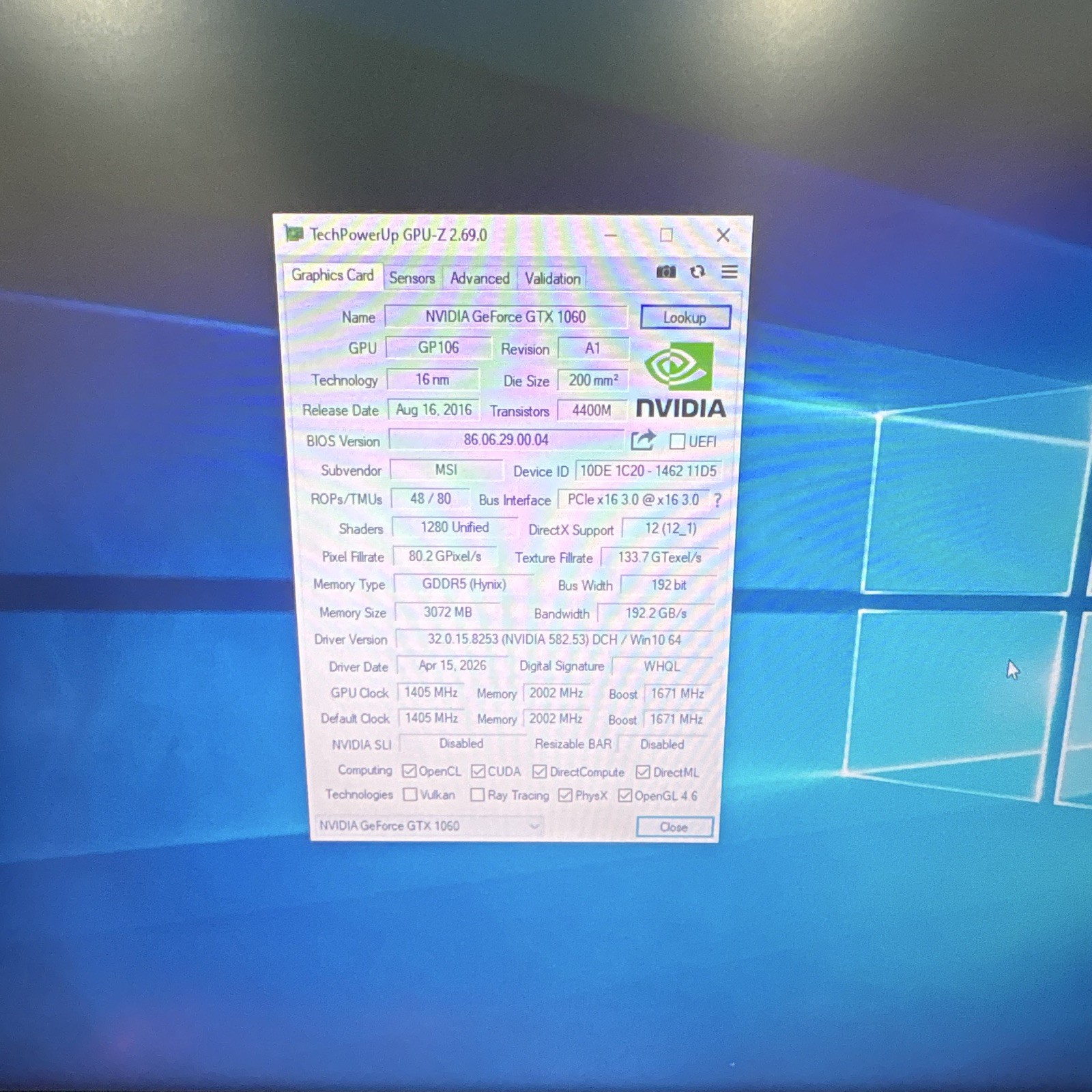This screenshot has width=1092, height=1092.
Task: Select the Graphics Card tab
Action: 332,275
